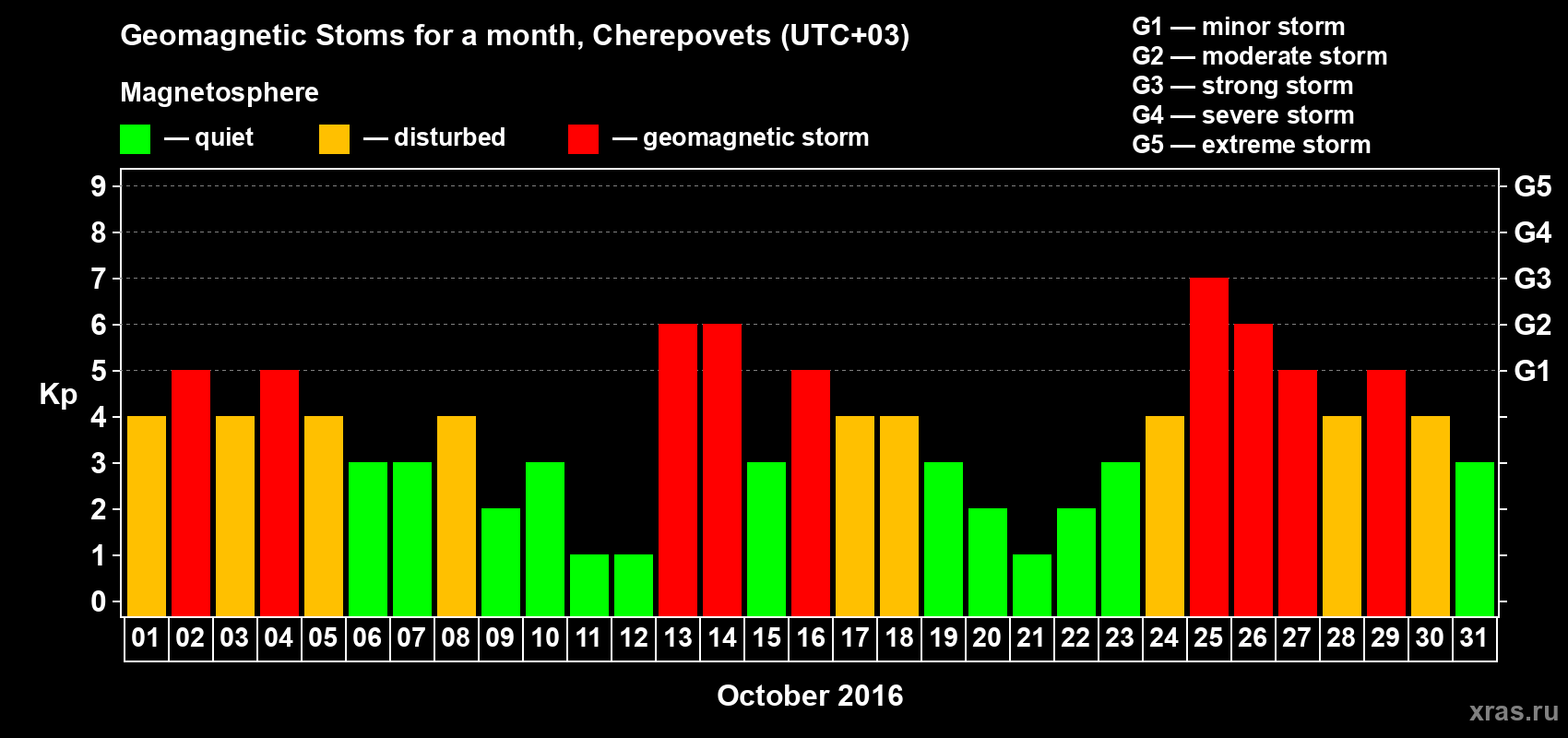
Task: Click the red geomagnetic storm legend swatch
Action: (x=583, y=139)
